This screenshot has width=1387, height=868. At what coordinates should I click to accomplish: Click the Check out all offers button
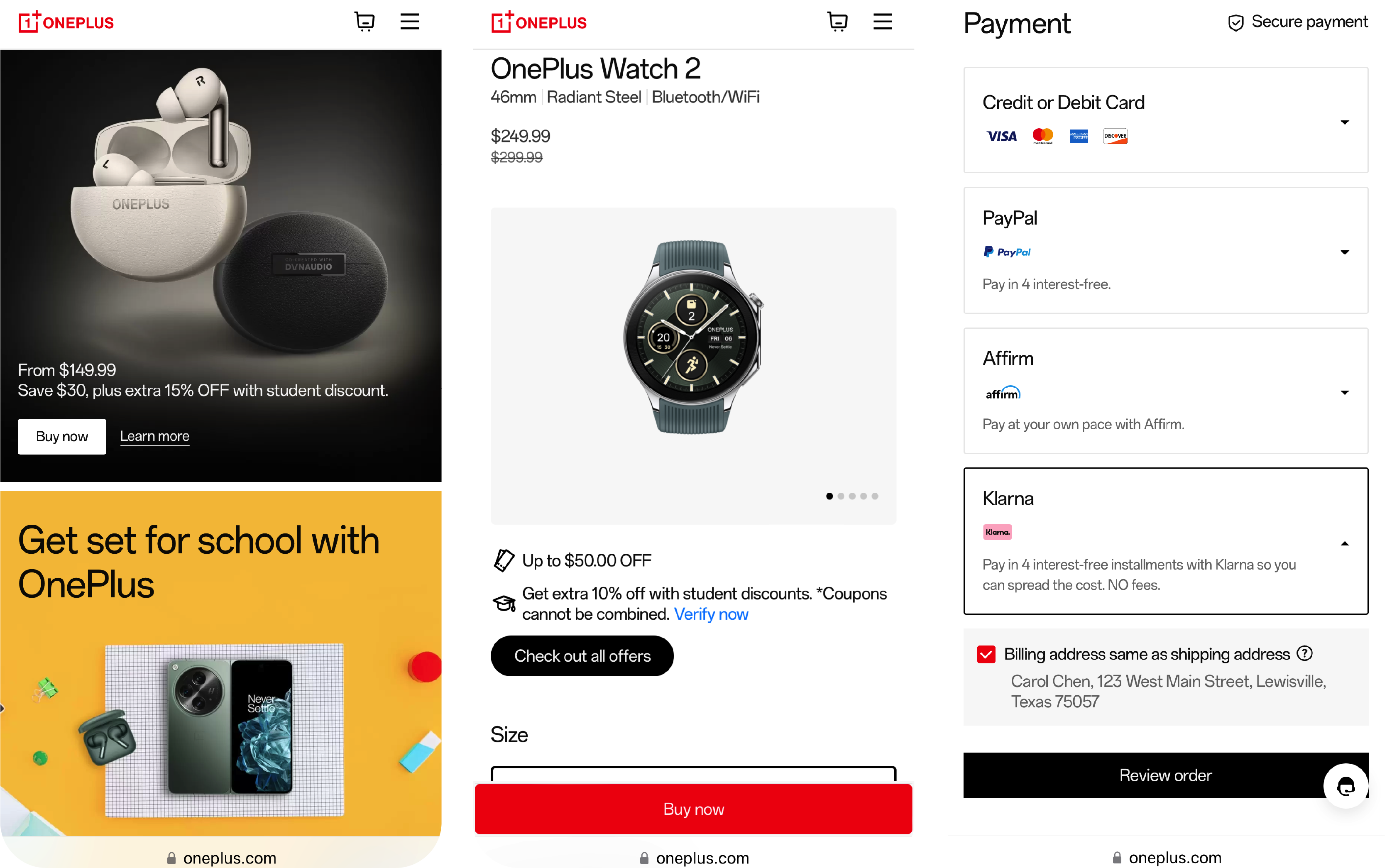coord(582,656)
